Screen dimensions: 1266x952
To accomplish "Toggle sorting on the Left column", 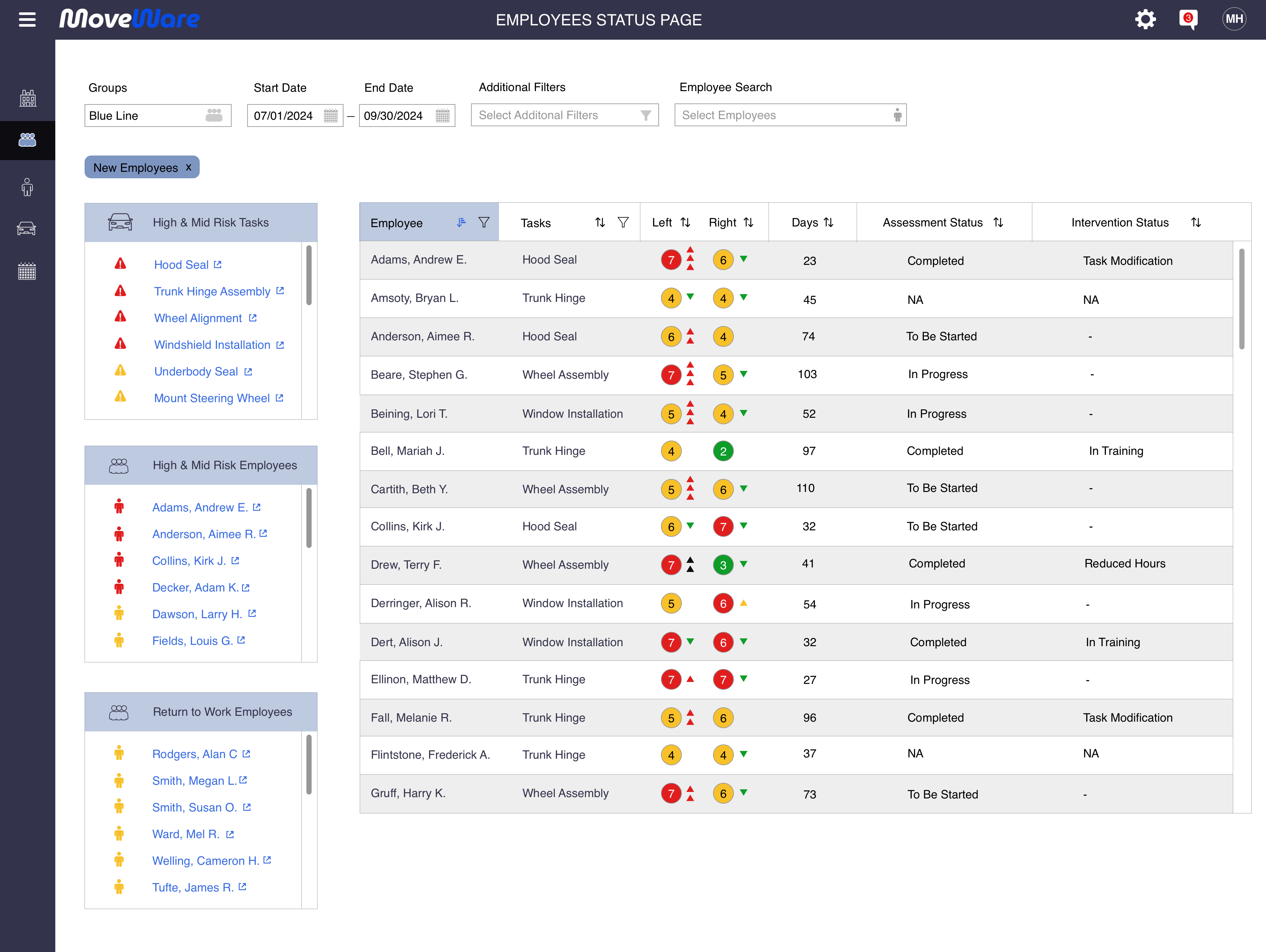I will (x=686, y=222).
